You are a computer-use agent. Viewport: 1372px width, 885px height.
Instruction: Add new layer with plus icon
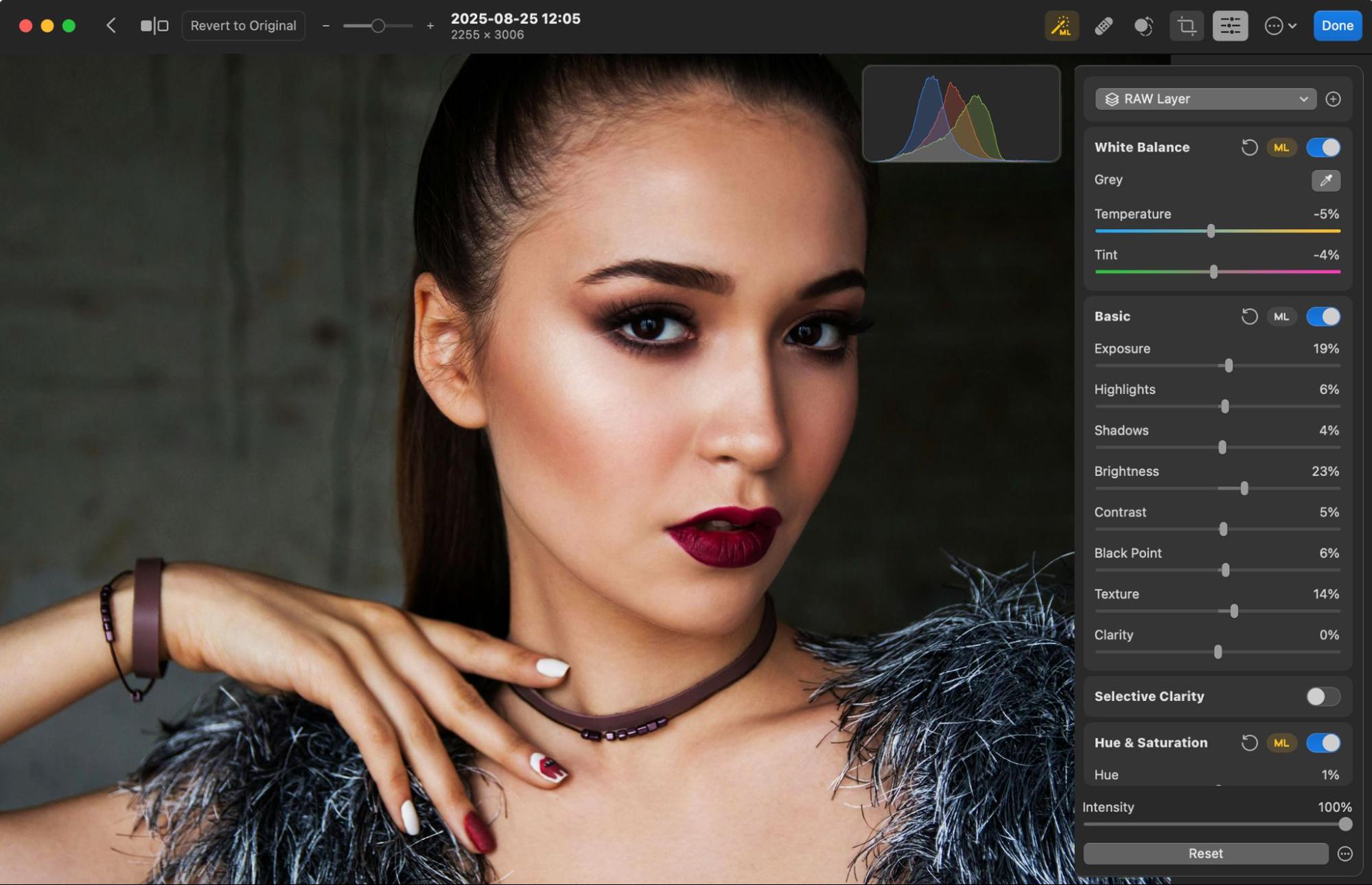click(1333, 100)
